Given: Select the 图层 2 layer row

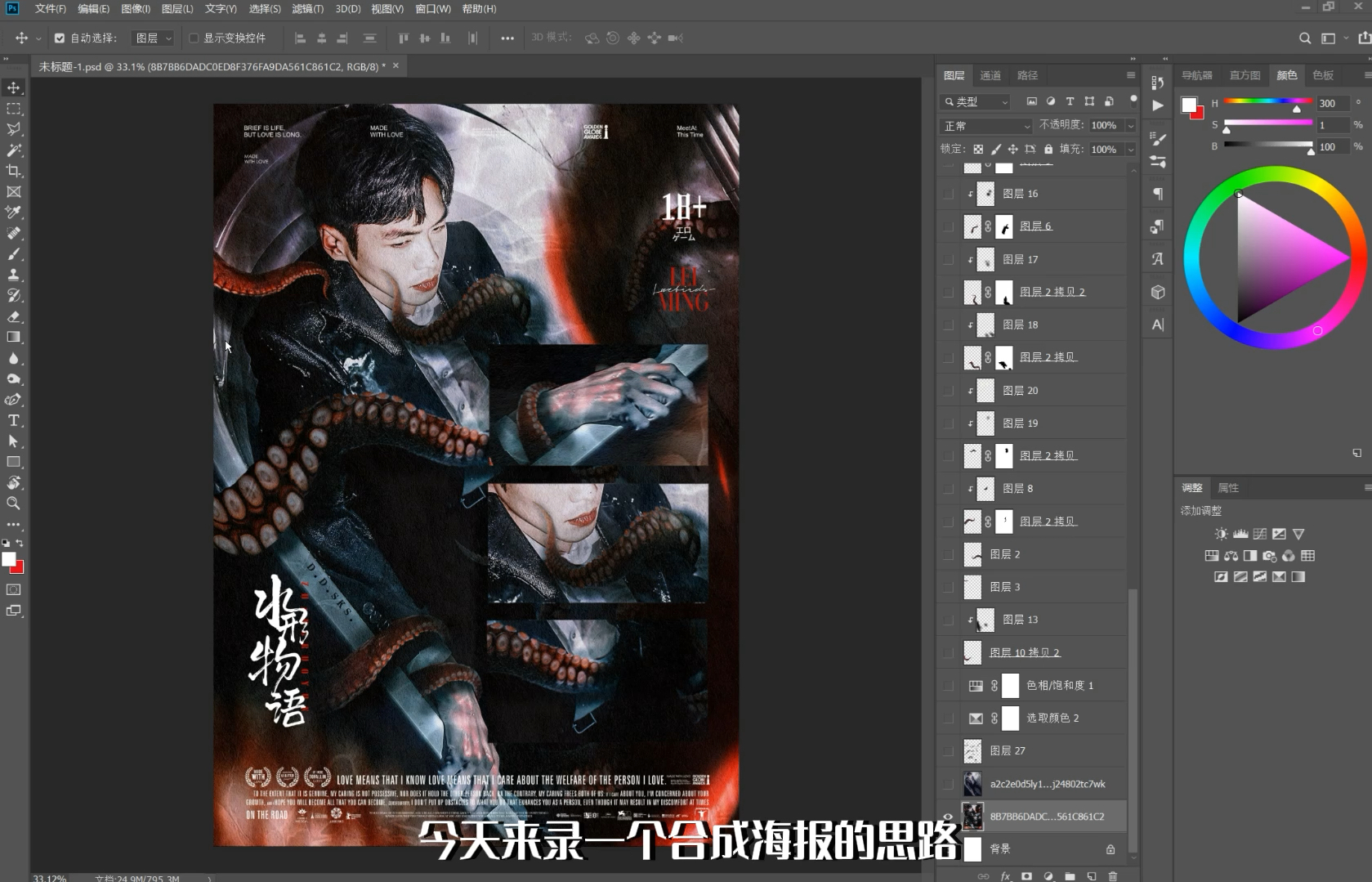Looking at the screenshot, I should [x=1032, y=554].
